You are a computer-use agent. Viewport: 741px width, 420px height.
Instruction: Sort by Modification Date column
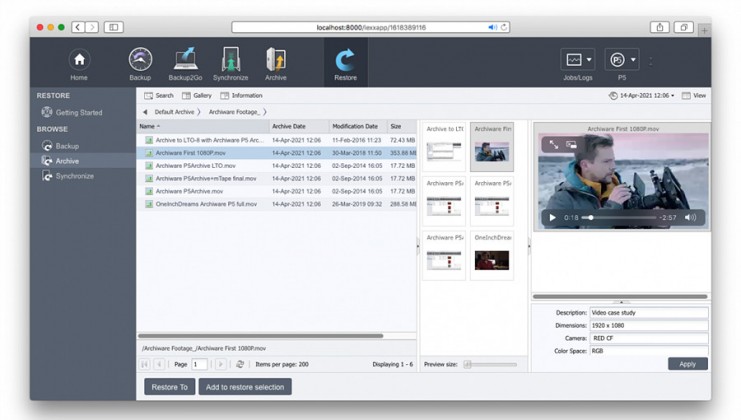tap(358, 126)
